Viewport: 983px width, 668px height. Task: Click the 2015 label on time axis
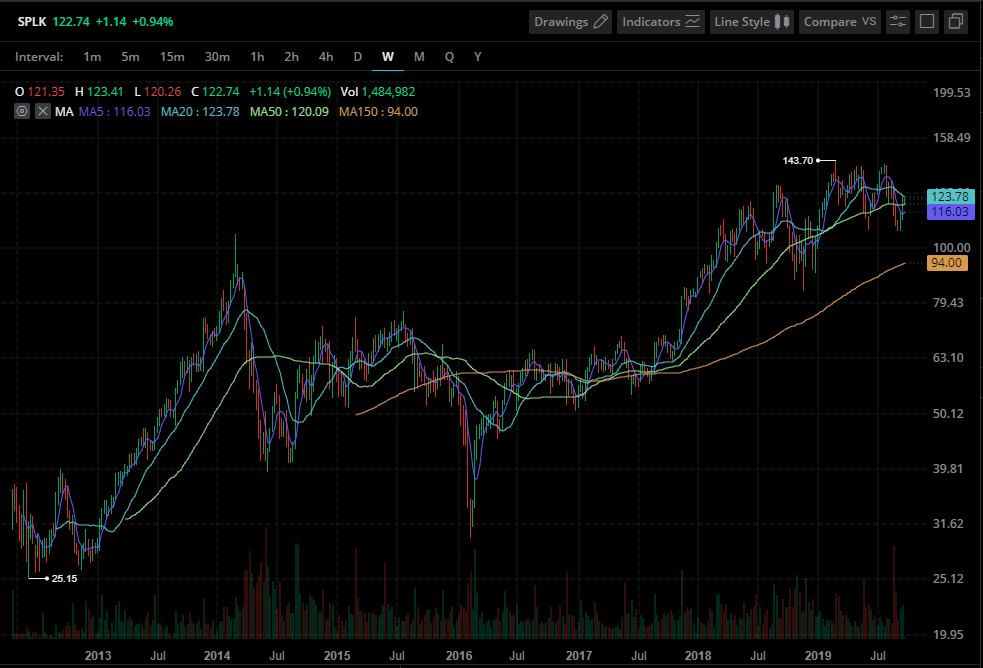(337, 655)
